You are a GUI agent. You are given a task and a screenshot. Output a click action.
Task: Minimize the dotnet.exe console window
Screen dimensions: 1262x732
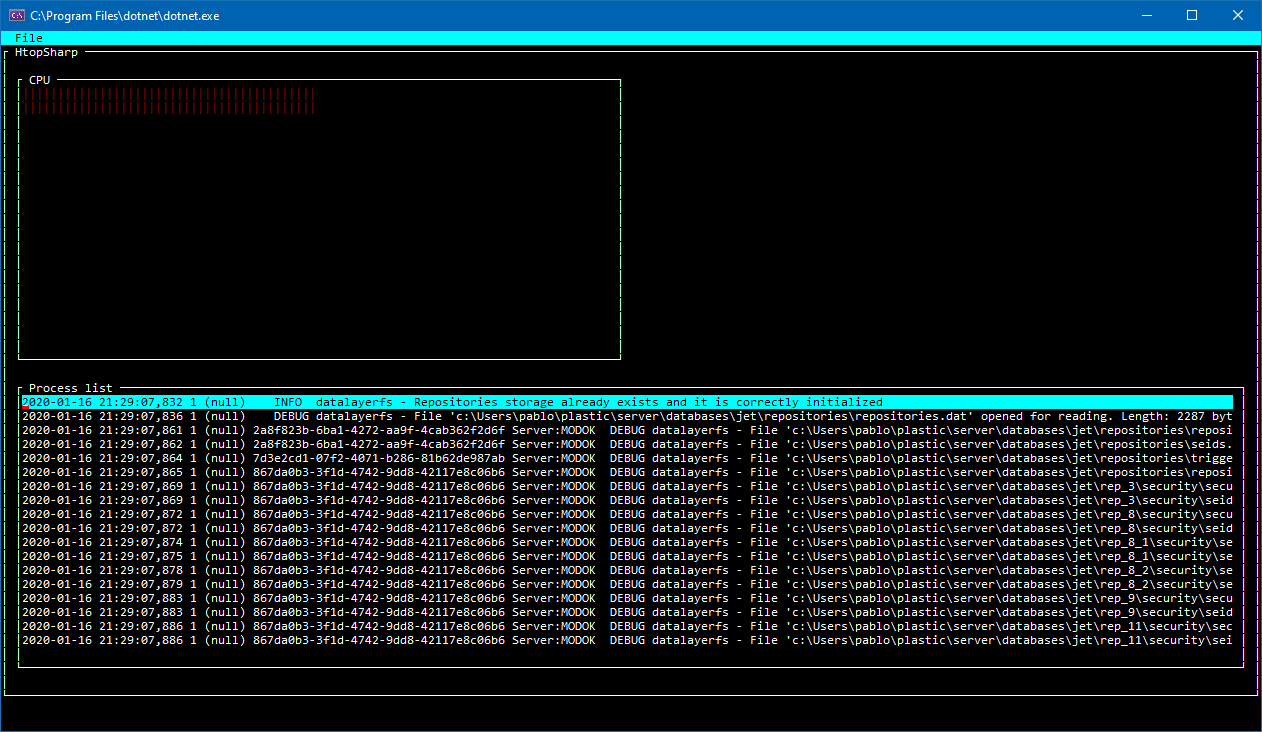coord(1146,15)
